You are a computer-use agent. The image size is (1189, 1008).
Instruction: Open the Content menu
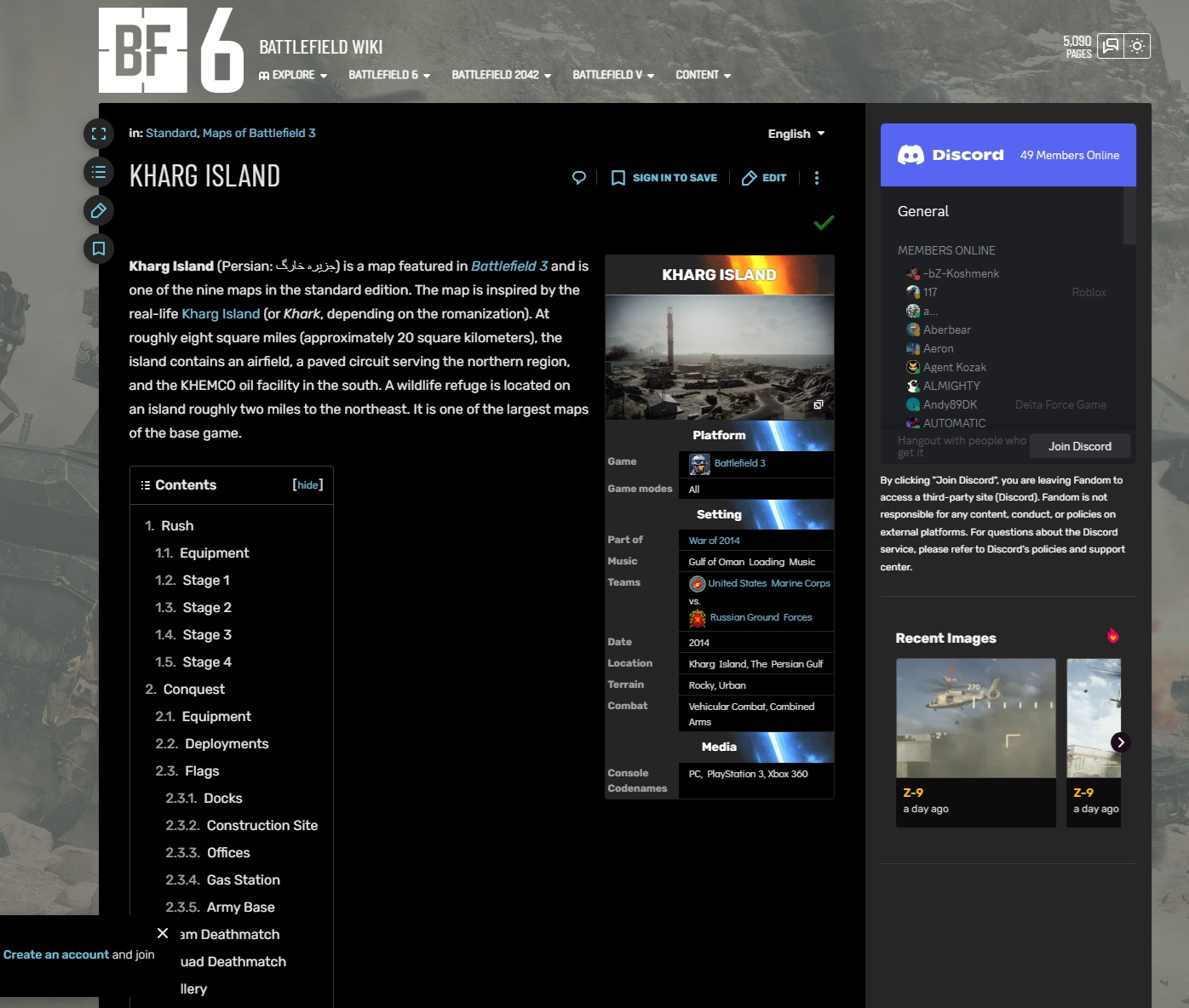[704, 75]
